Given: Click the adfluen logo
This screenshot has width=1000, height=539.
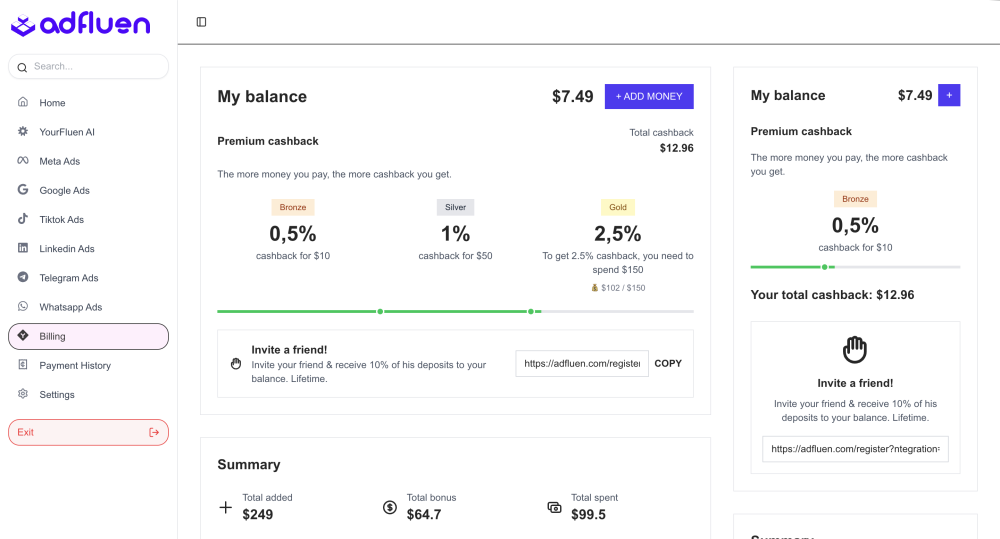Looking at the screenshot, I should (x=80, y=25).
